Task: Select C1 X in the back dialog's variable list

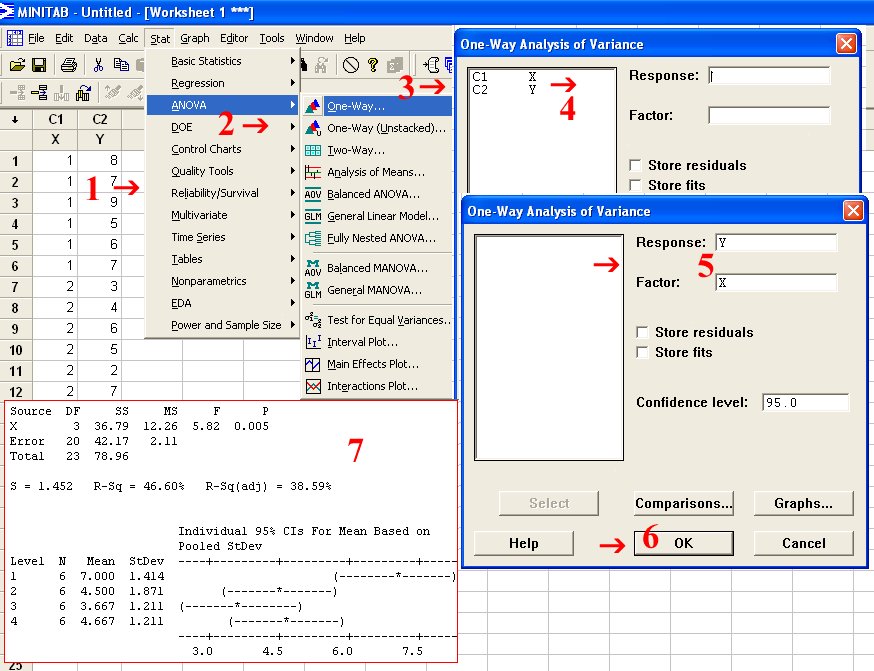Action: point(504,77)
